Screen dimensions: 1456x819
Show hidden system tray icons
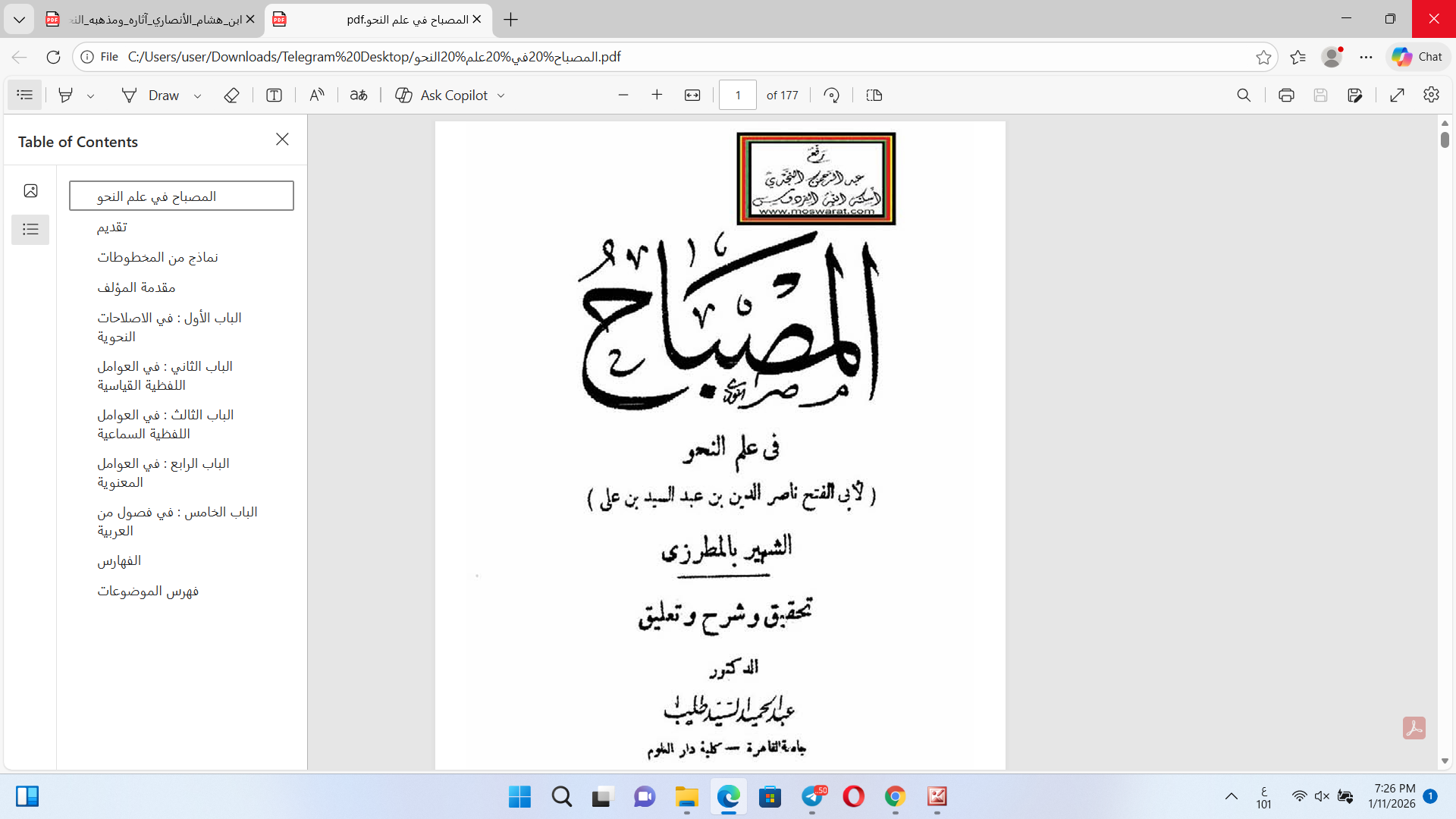click(x=1232, y=796)
